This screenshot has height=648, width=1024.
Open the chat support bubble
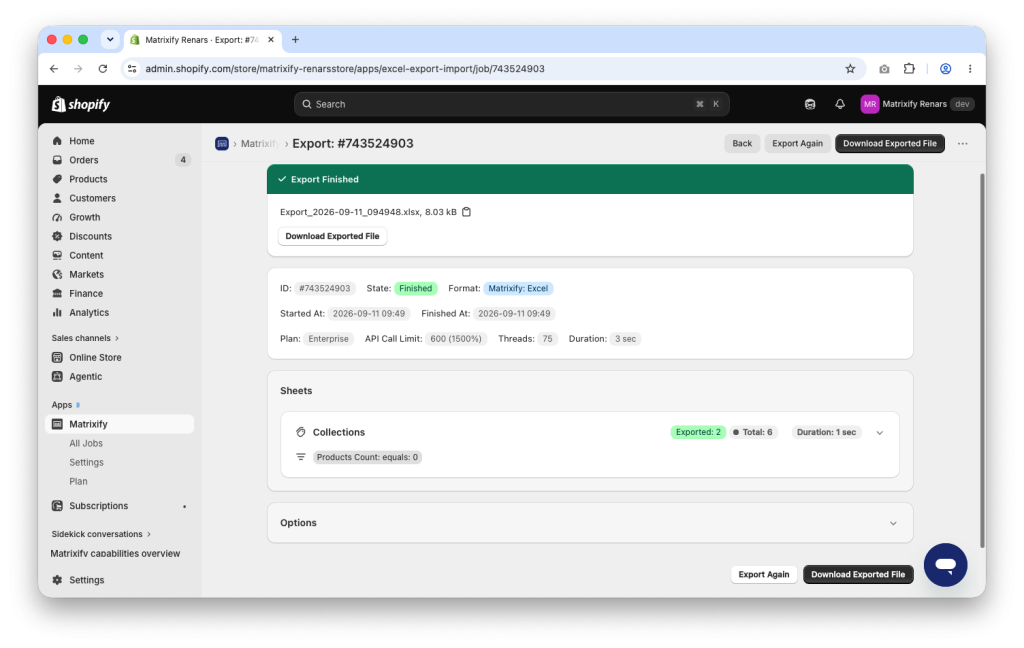pyautogui.click(x=945, y=565)
